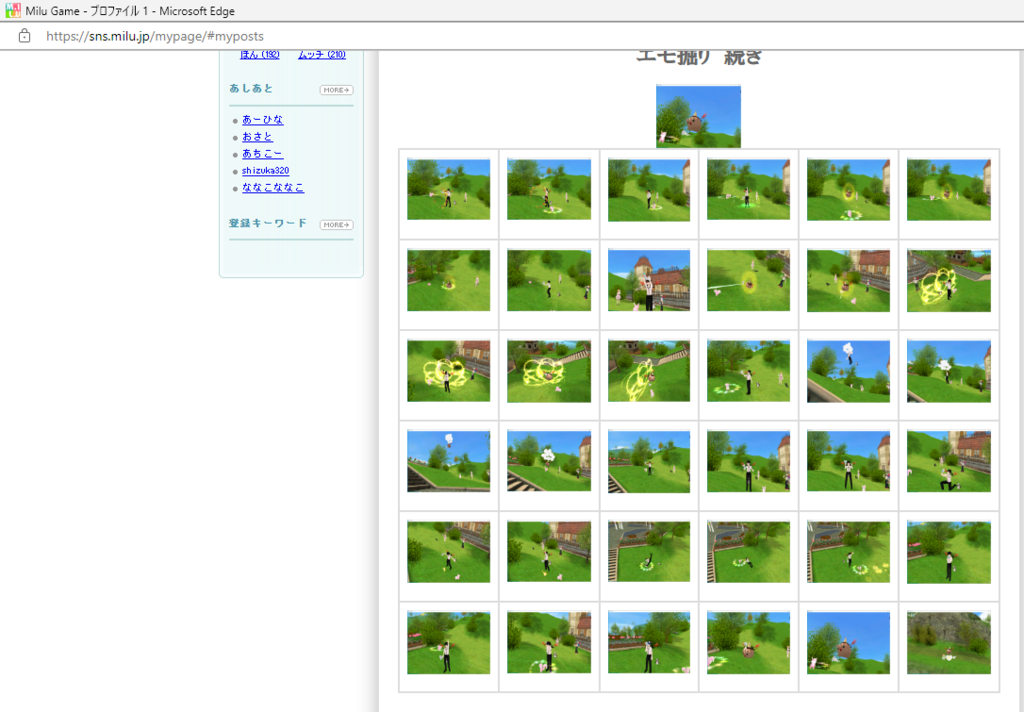The height and width of the screenshot is (712, 1024).
Task: Open あーひな profile link
Action: (263, 120)
